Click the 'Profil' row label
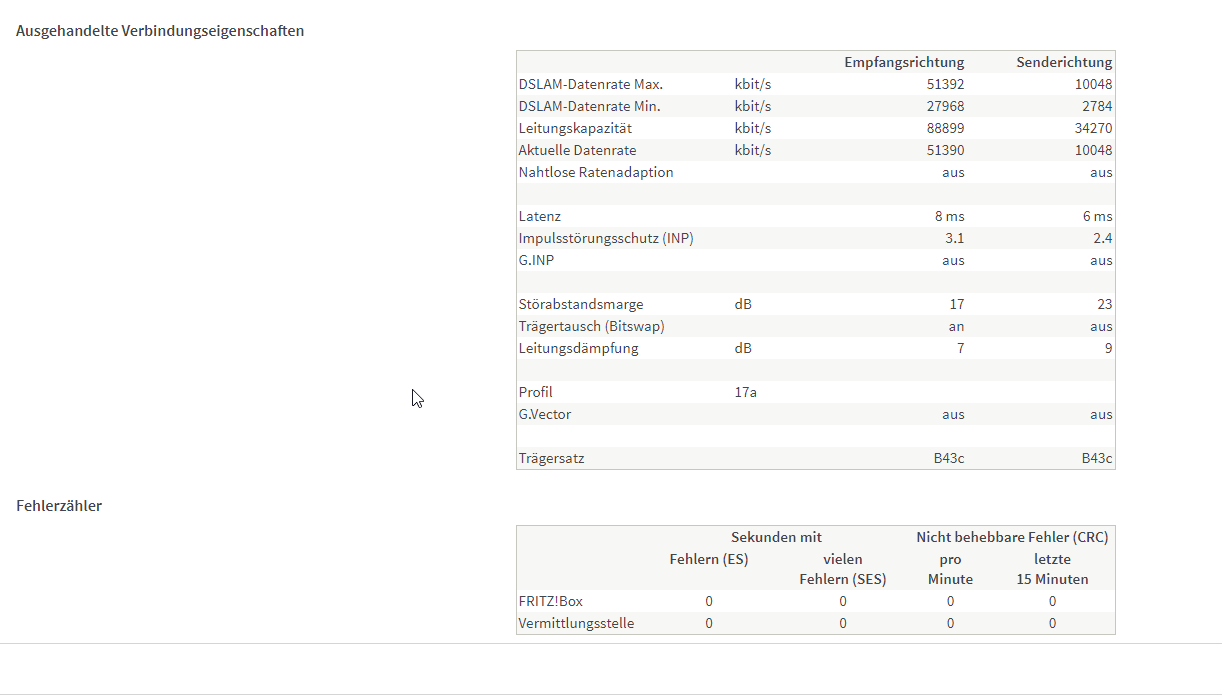 click(x=535, y=392)
